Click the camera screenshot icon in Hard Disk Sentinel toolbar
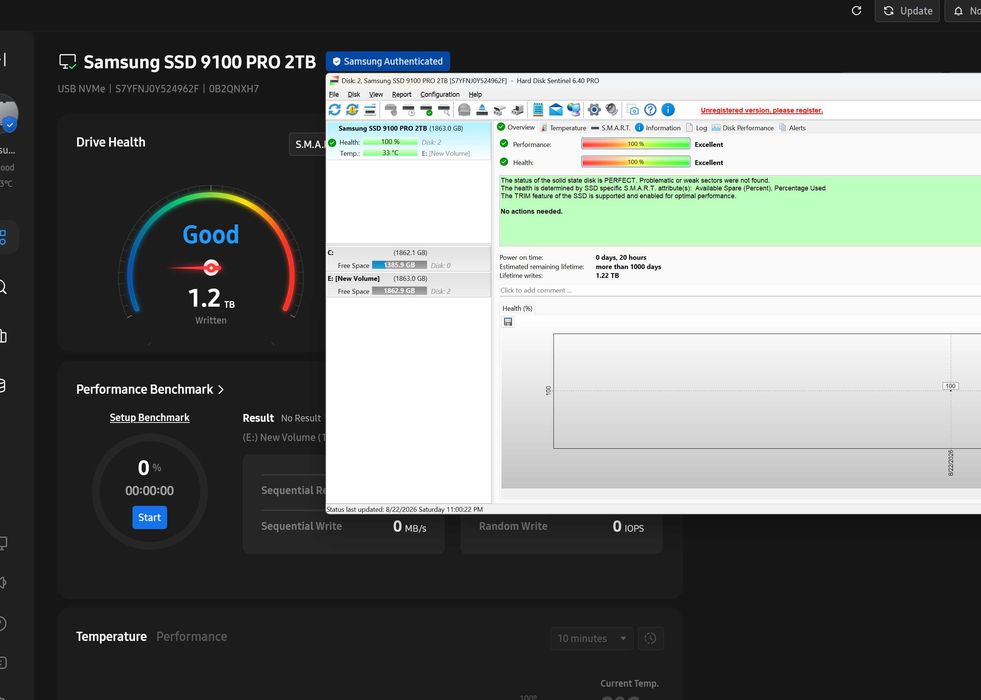 point(633,109)
